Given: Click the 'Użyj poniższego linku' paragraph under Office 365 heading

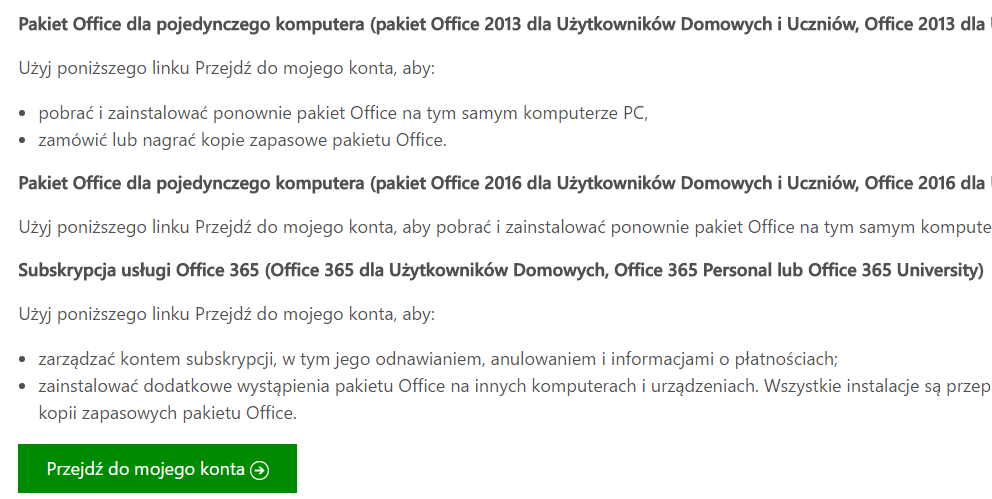Looking at the screenshot, I should coord(227,315).
